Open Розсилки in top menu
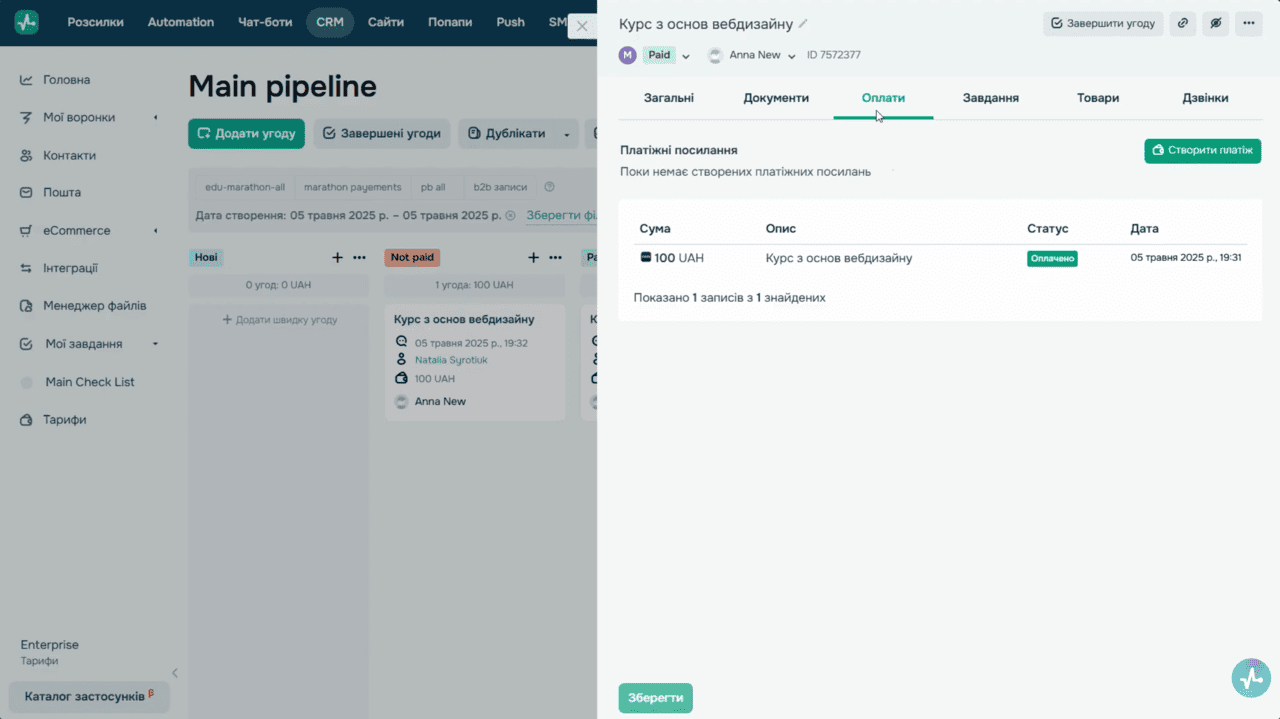 (95, 22)
